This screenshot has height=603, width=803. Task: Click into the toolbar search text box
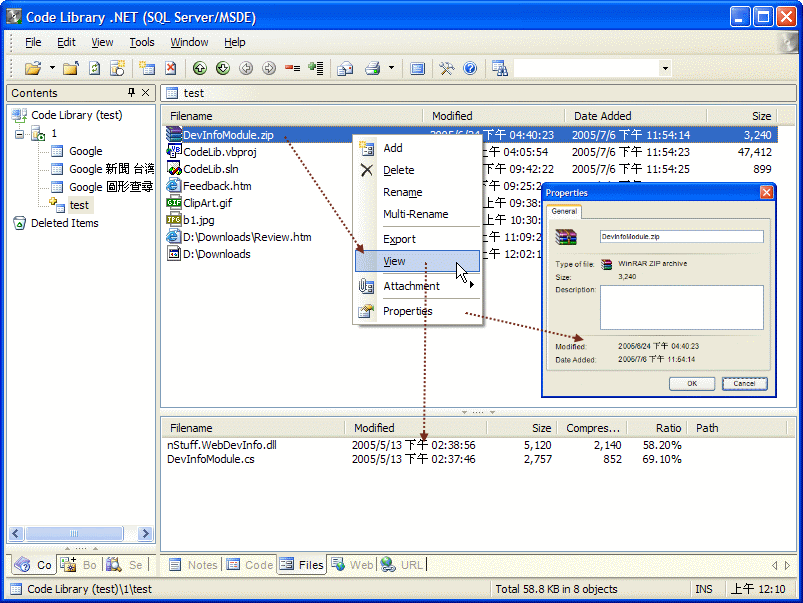[x=586, y=68]
